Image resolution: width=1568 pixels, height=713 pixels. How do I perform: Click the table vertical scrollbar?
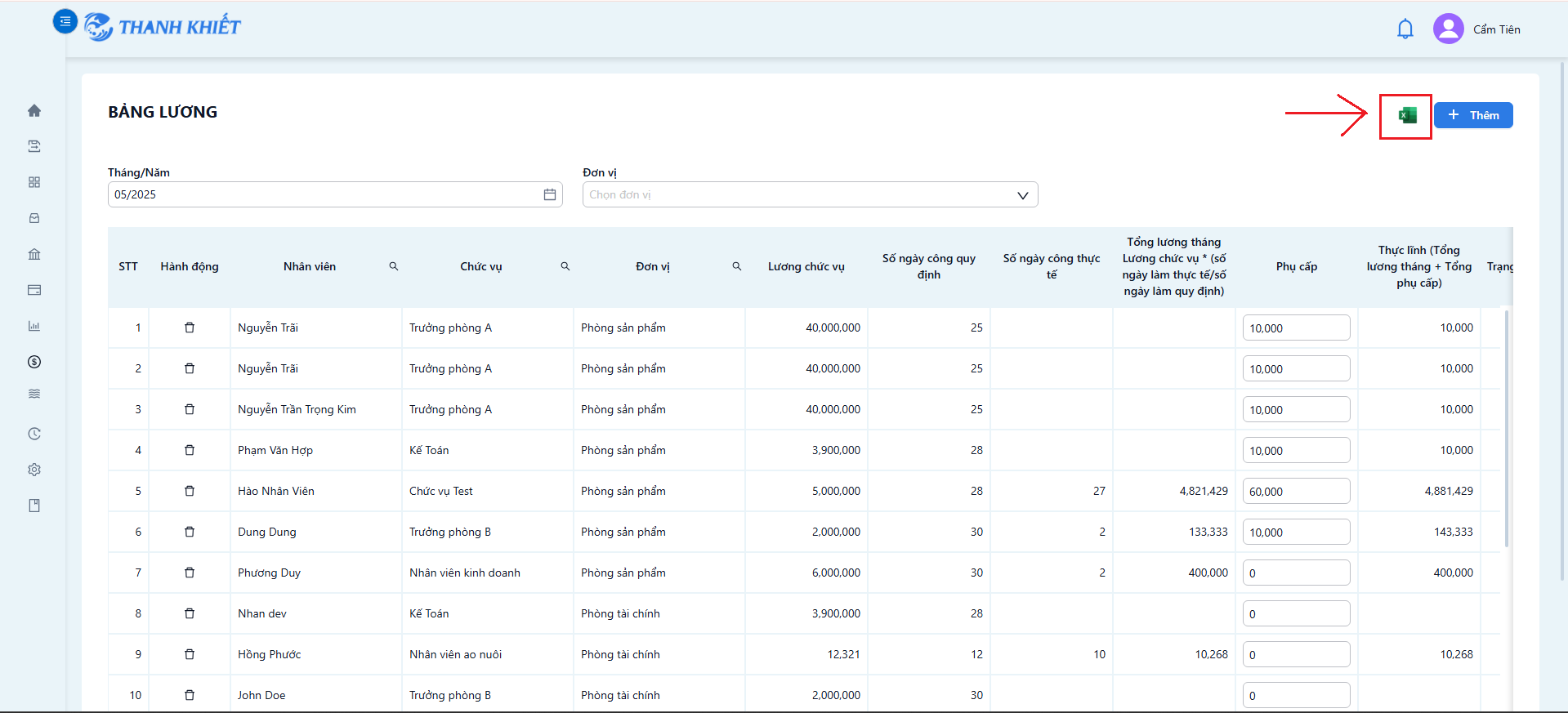pyautogui.click(x=1507, y=429)
